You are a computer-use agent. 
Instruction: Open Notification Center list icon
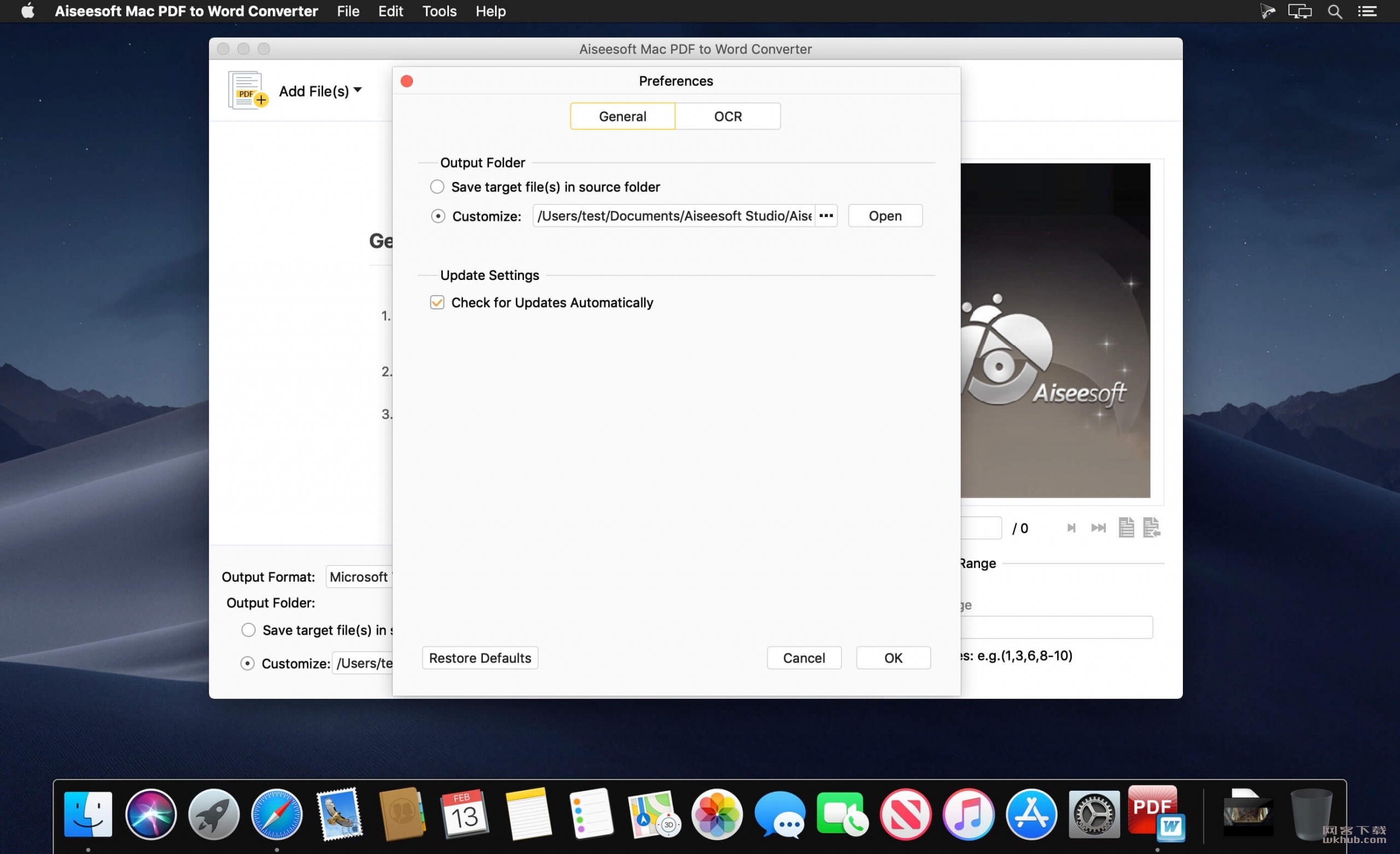coord(1367,11)
